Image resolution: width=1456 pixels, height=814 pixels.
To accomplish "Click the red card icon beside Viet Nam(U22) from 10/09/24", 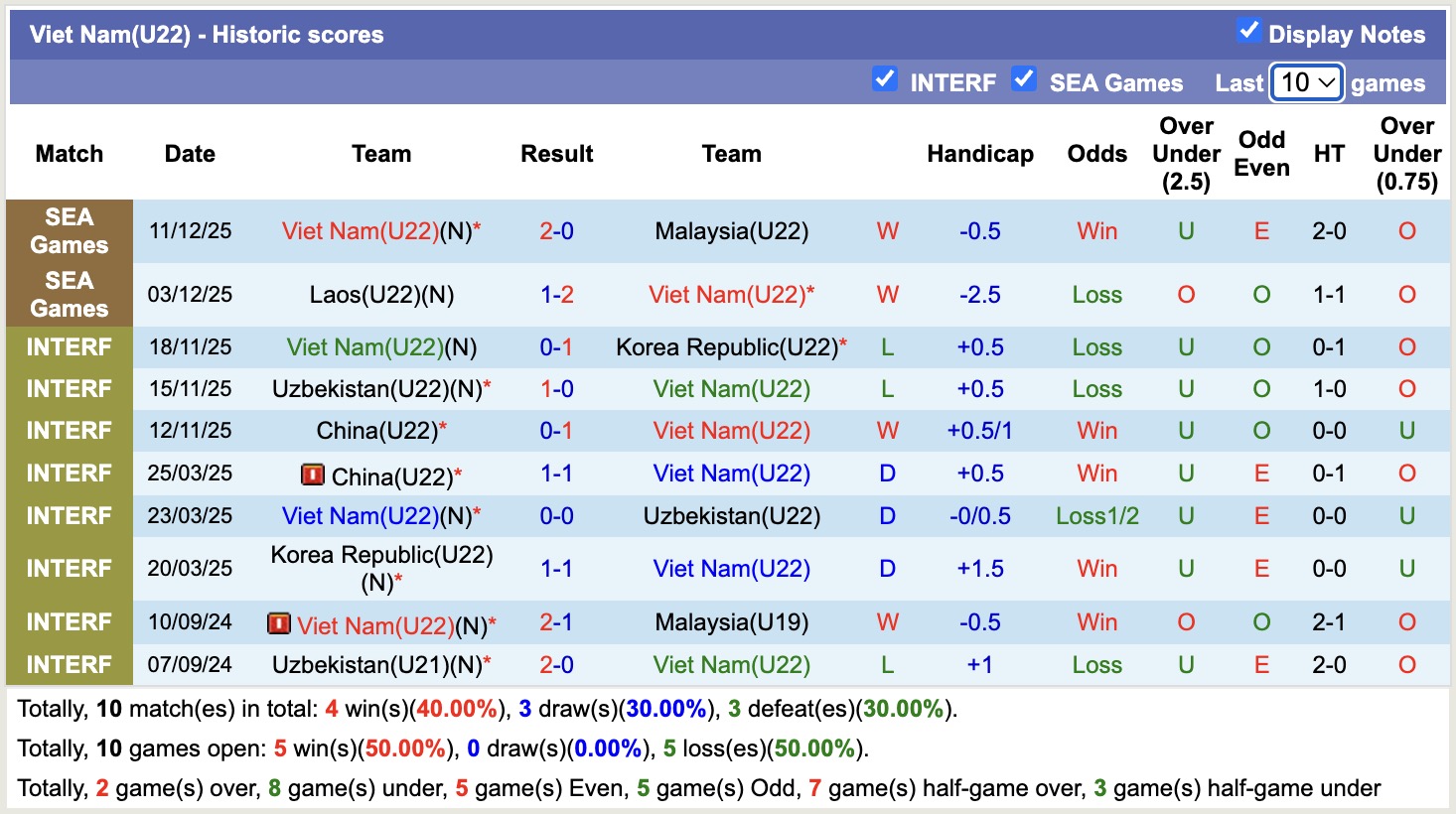I will point(281,624).
